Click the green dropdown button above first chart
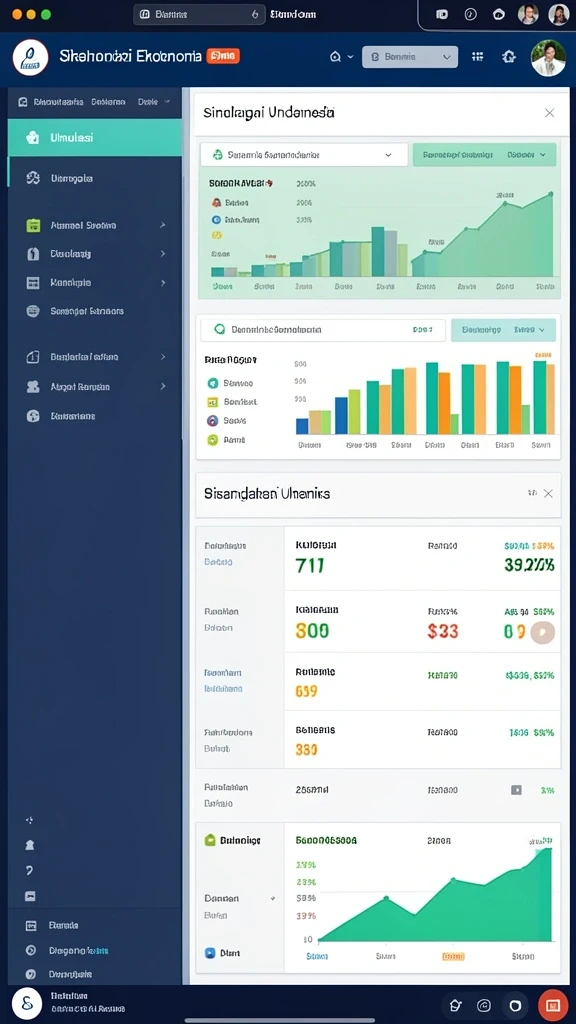576x1024 pixels. tap(485, 155)
